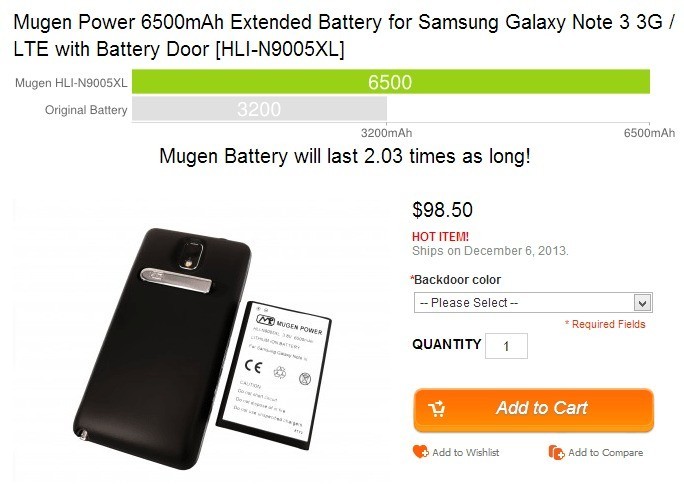Click the Mugen HLI-N9005XL chart label
Image resolution: width=684 pixels, height=487 pixels.
(x=71, y=82)
